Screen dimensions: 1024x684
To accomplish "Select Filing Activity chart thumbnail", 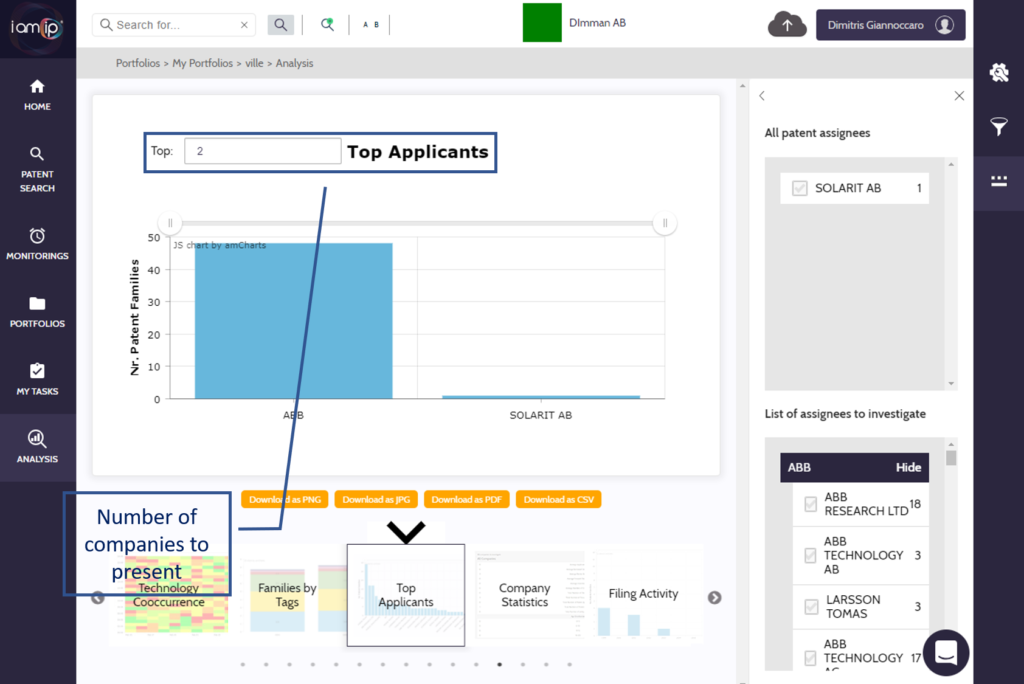I will pos(643,594).
